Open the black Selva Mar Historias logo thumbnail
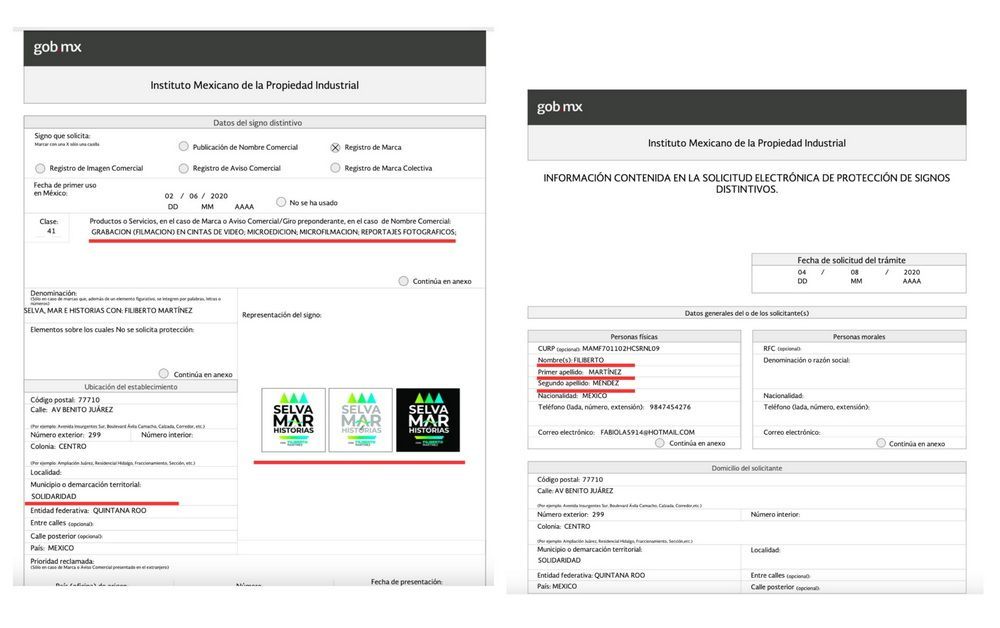This screenshot has height=628, width=1000. coord(428,420)
